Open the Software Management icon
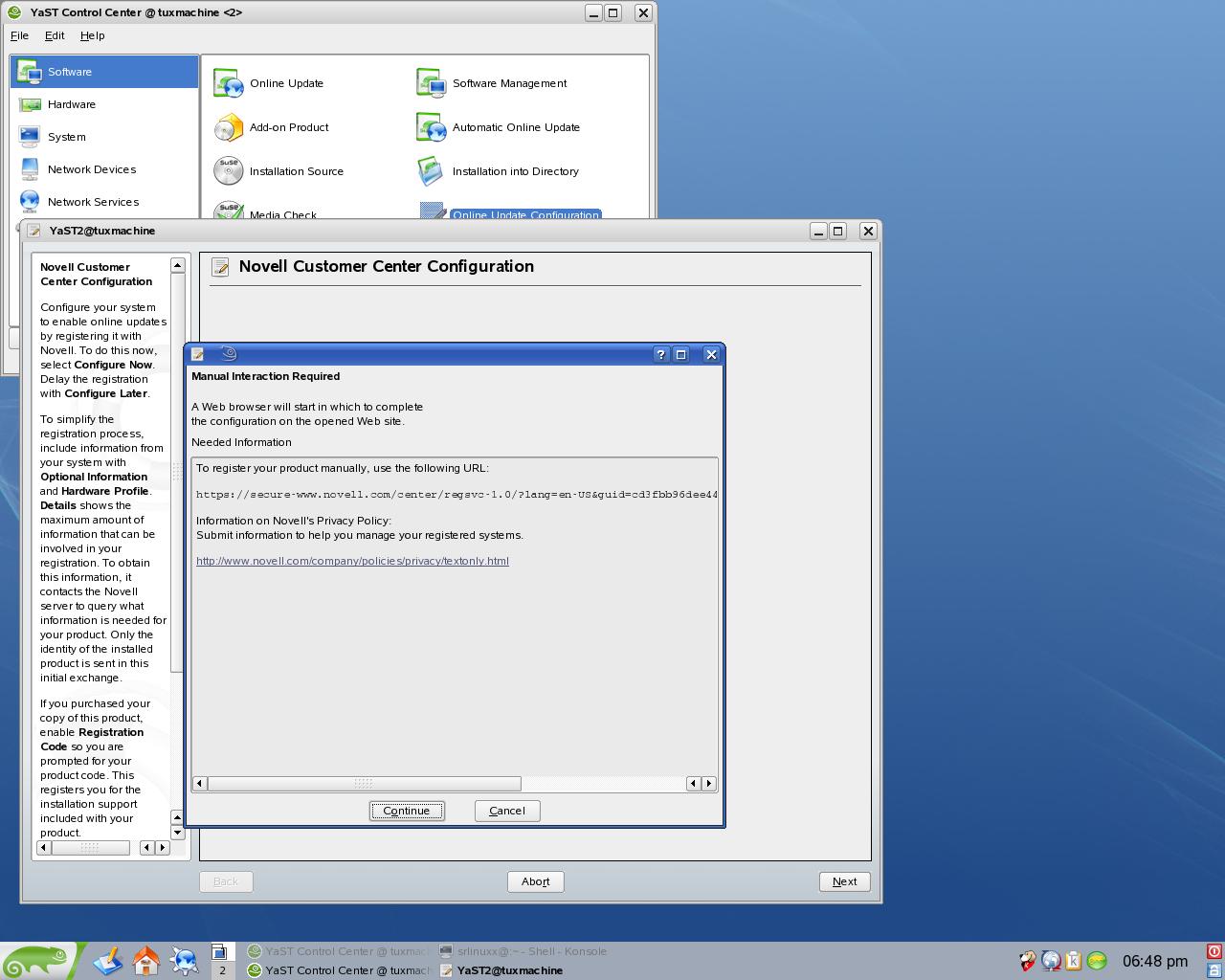This screenshot has width=1225, height=980. pyautogui.click(x=431, y=83)
